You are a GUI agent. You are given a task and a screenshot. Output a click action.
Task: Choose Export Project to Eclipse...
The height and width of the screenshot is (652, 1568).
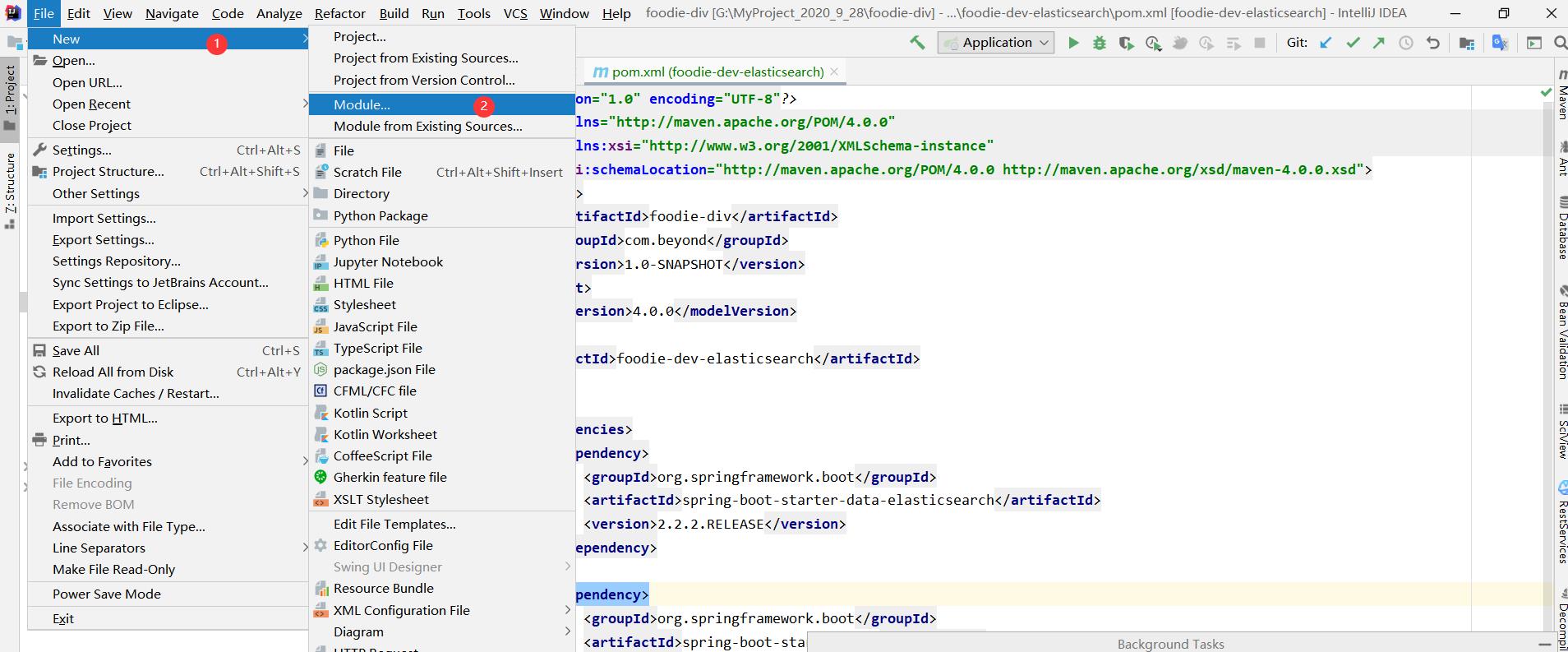(x=168, y=304)
